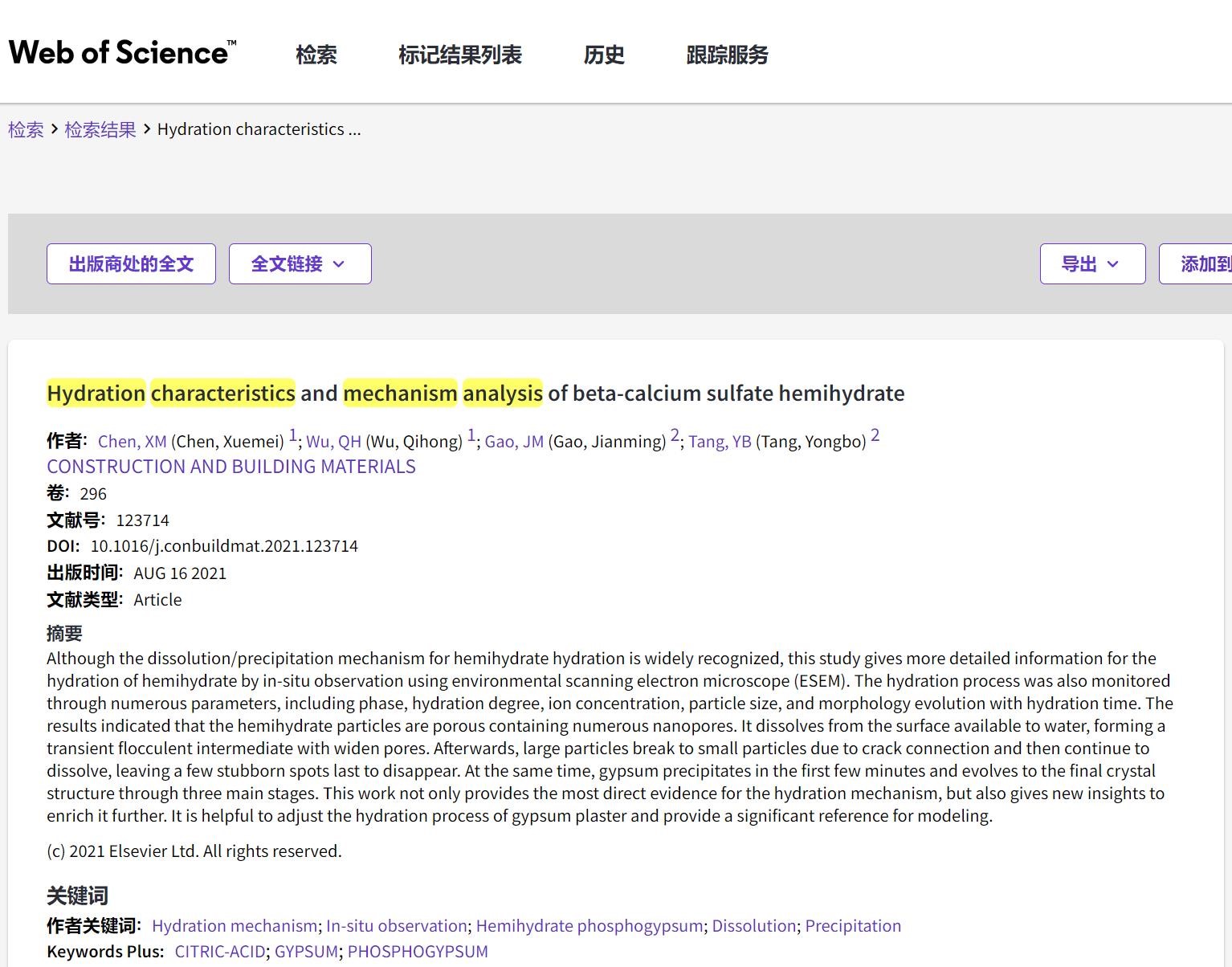Open author Tang, YB link
1232x967 pixels.
coord(720,441)
